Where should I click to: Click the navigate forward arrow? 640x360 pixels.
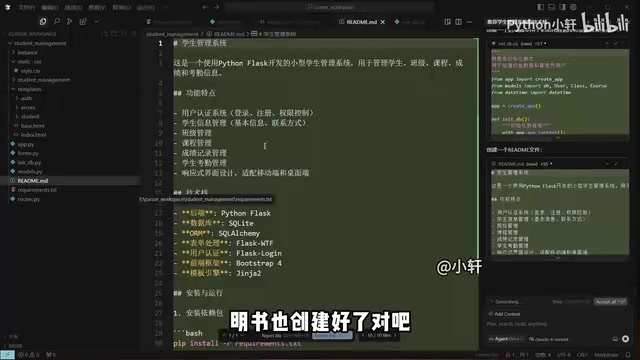coord(216,7)
